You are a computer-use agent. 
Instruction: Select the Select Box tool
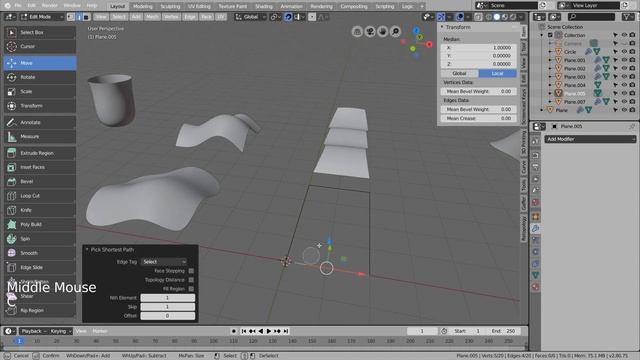pyautogui.click(x=40, y=32)
